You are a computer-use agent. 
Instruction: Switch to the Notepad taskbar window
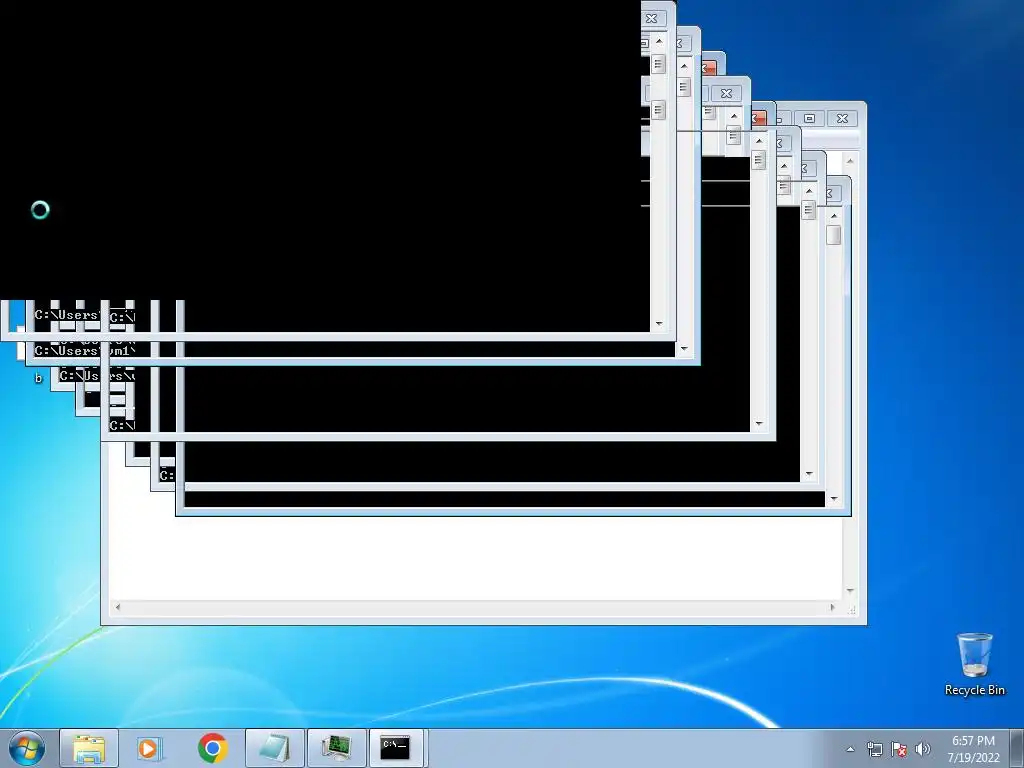(275, 748)
